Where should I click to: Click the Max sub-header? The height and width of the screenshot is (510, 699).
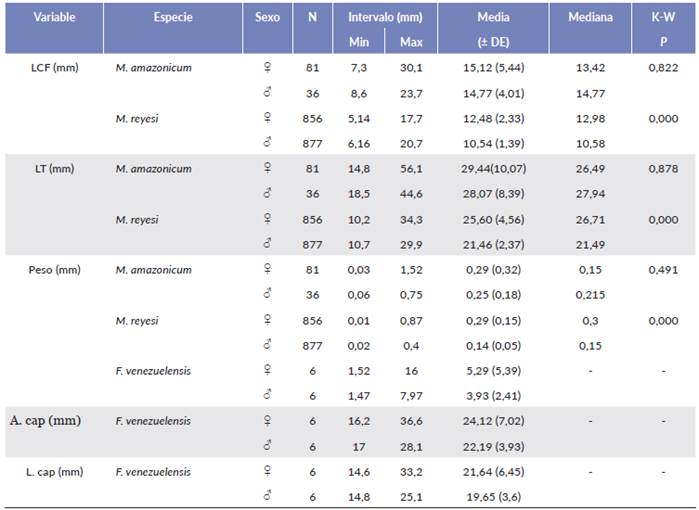click(x=411, y=42)
